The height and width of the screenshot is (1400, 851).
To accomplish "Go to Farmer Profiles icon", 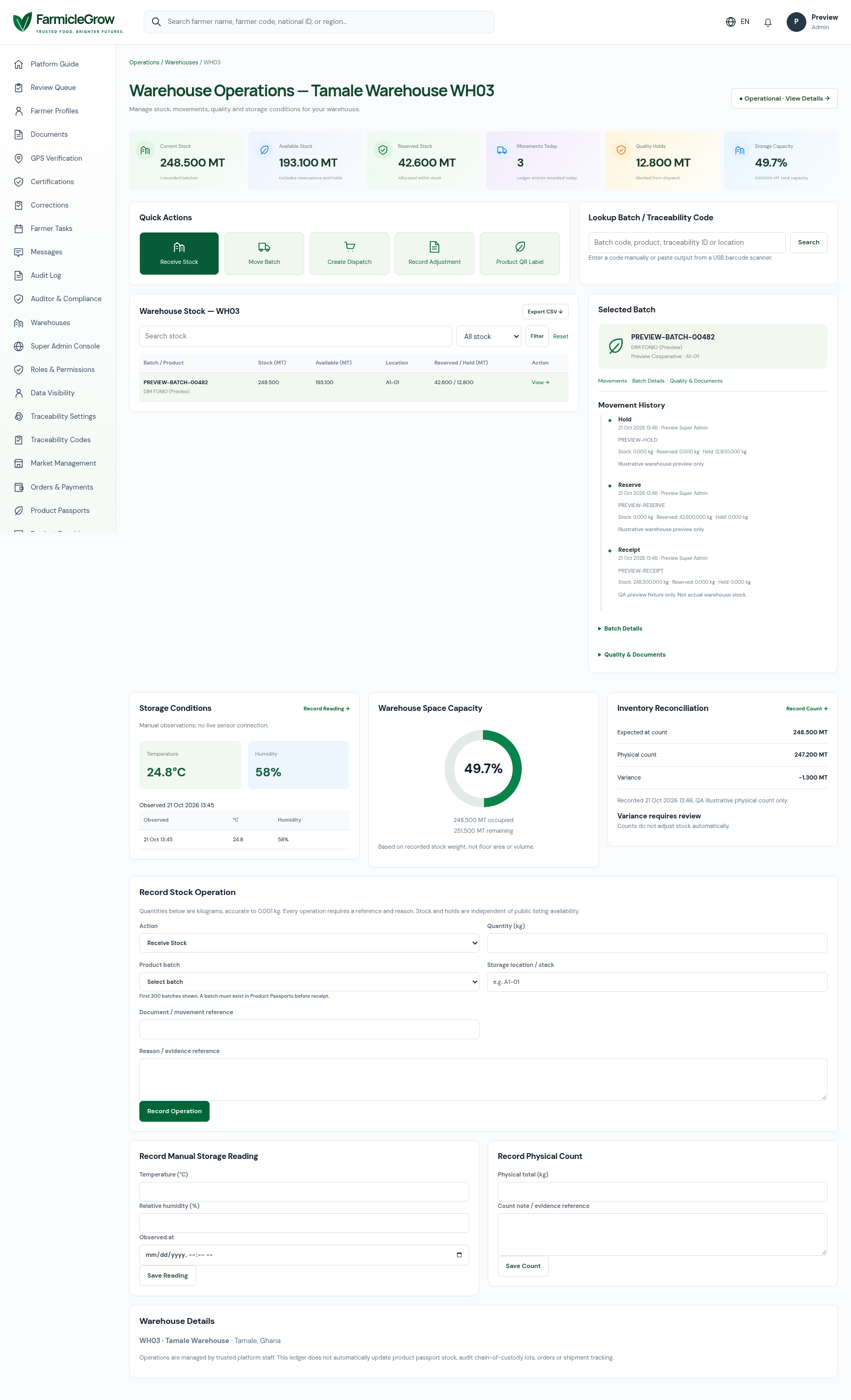I will tap(19, 111).
